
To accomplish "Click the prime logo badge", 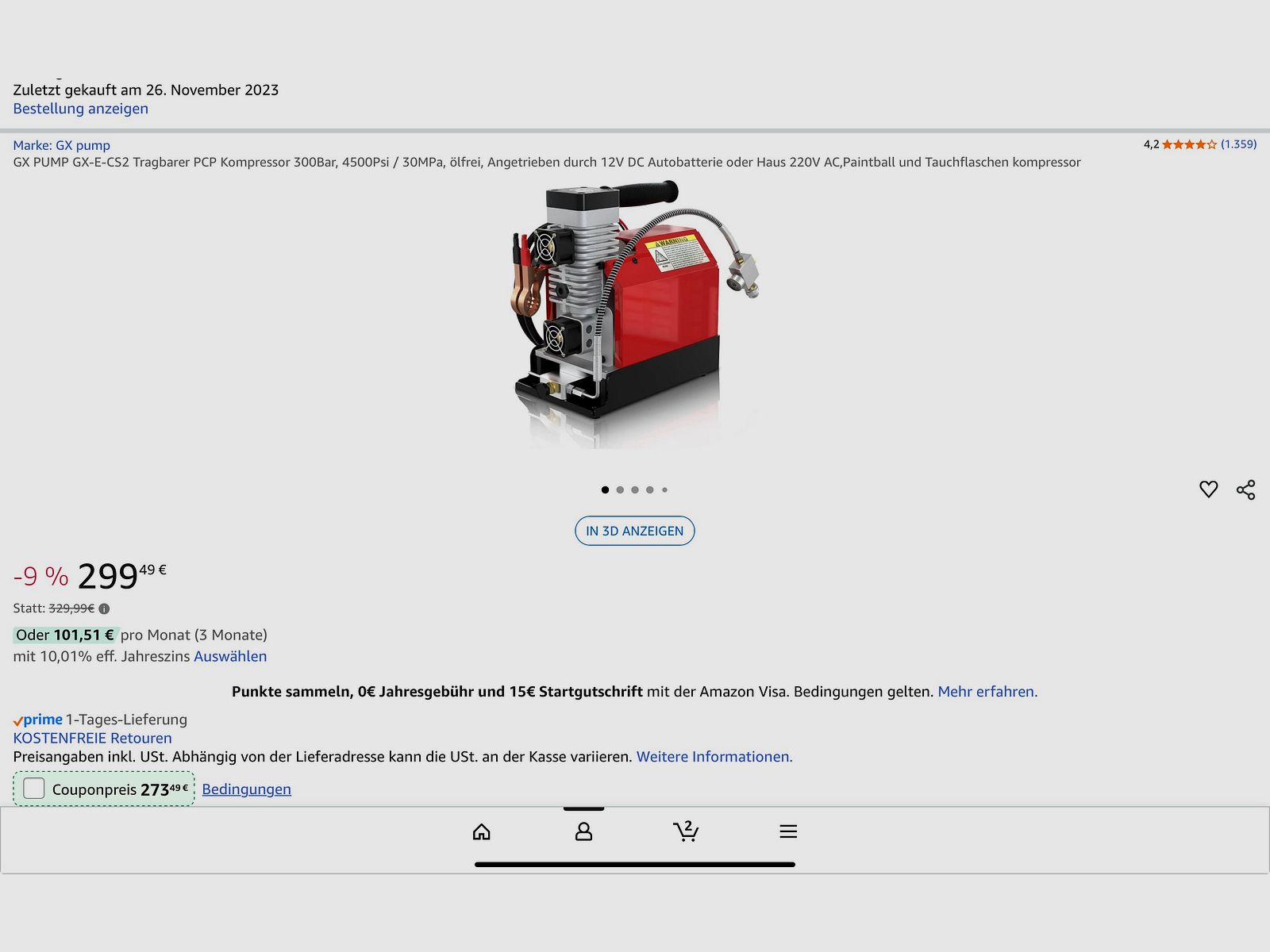I will (x=37, y=720).
